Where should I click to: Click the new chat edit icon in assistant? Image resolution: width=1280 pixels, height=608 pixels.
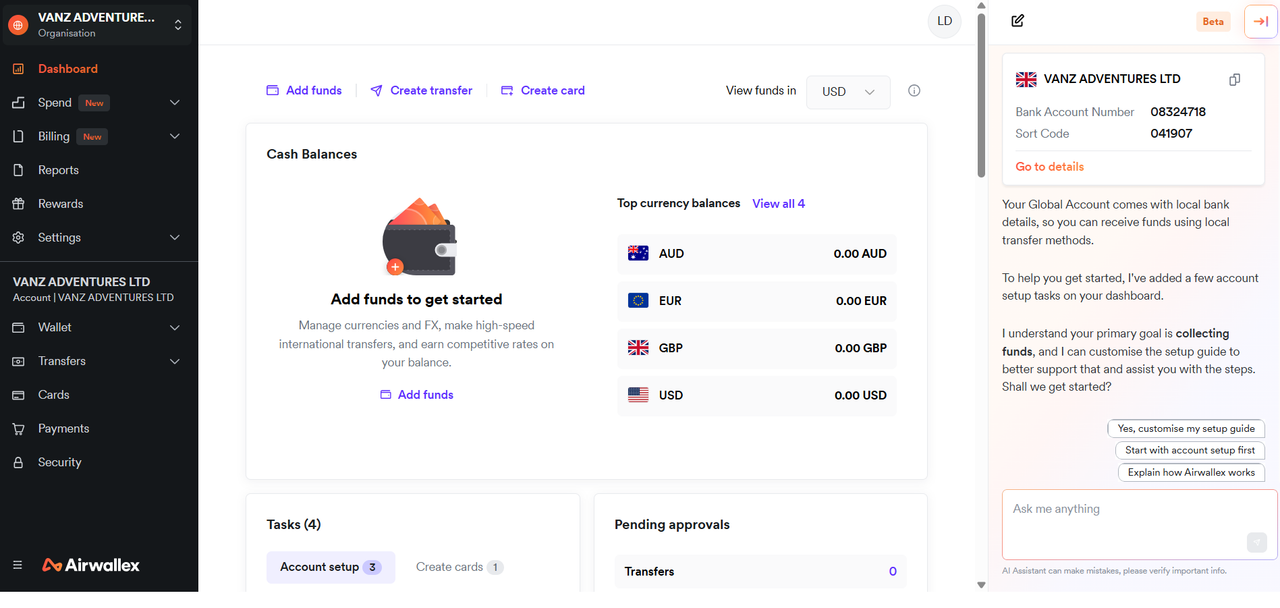coord(1018,21)
